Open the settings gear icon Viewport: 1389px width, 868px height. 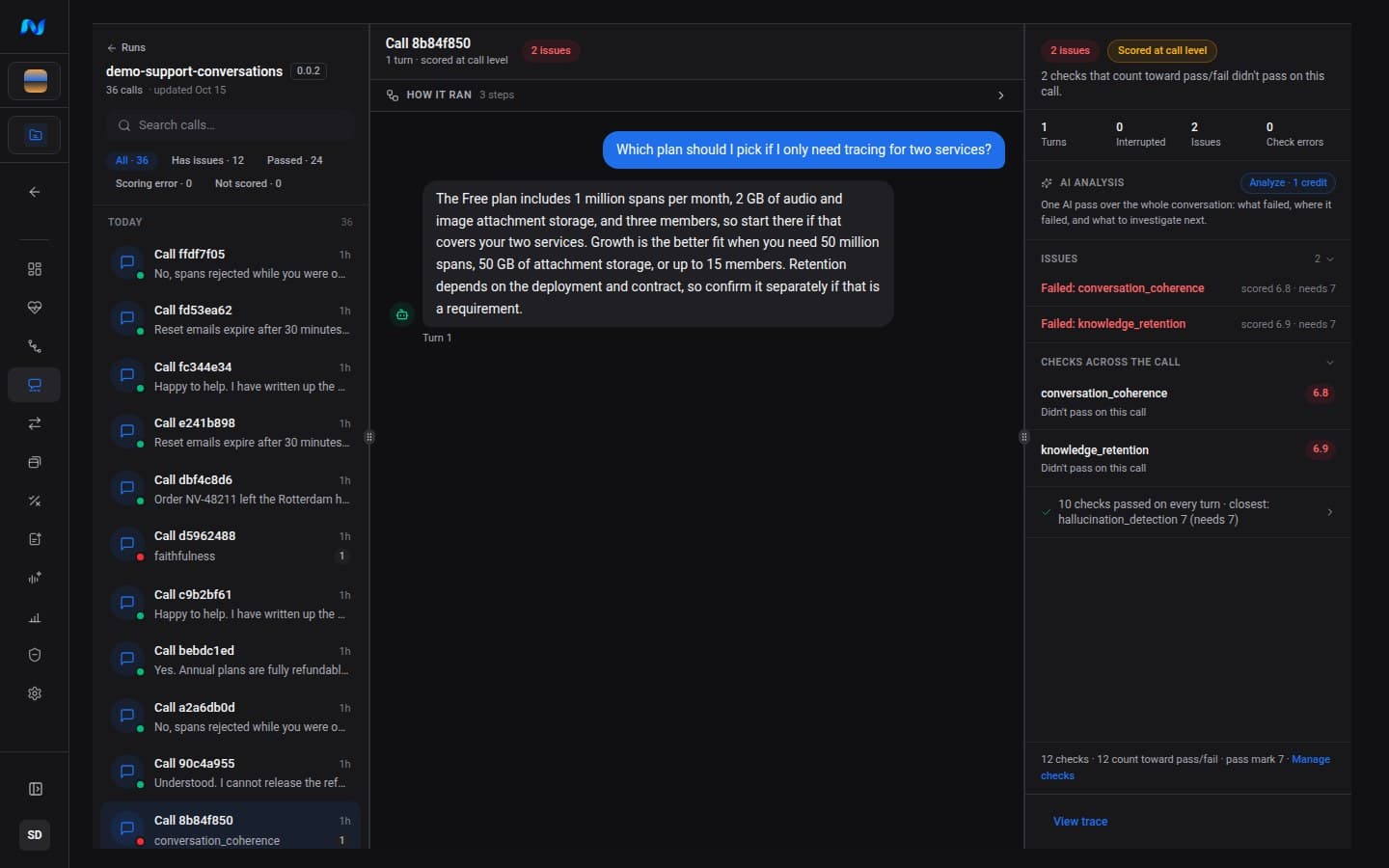35,693
